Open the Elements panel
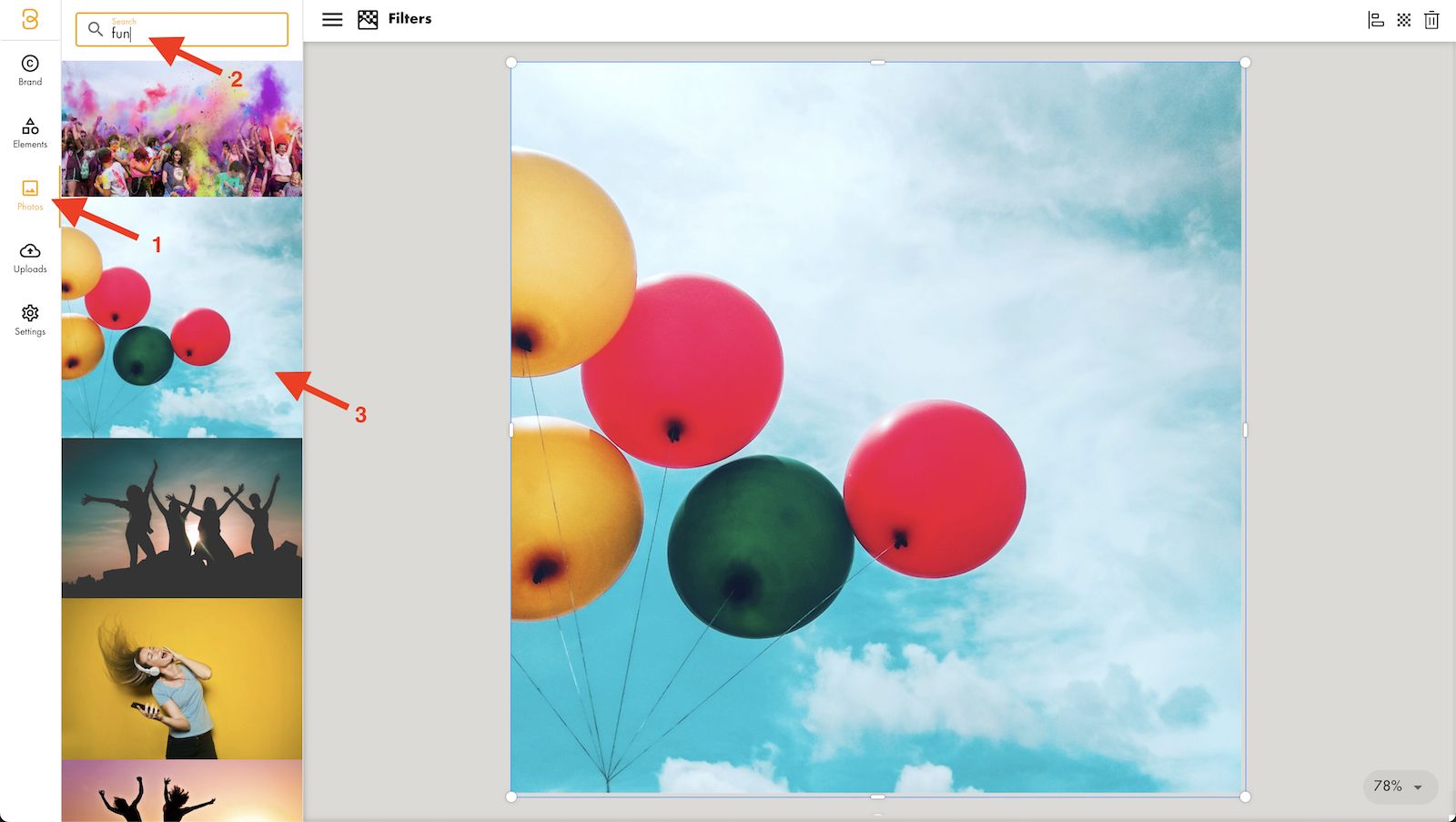The width and height of the screenshot is (1456, 822). point(30,133)
